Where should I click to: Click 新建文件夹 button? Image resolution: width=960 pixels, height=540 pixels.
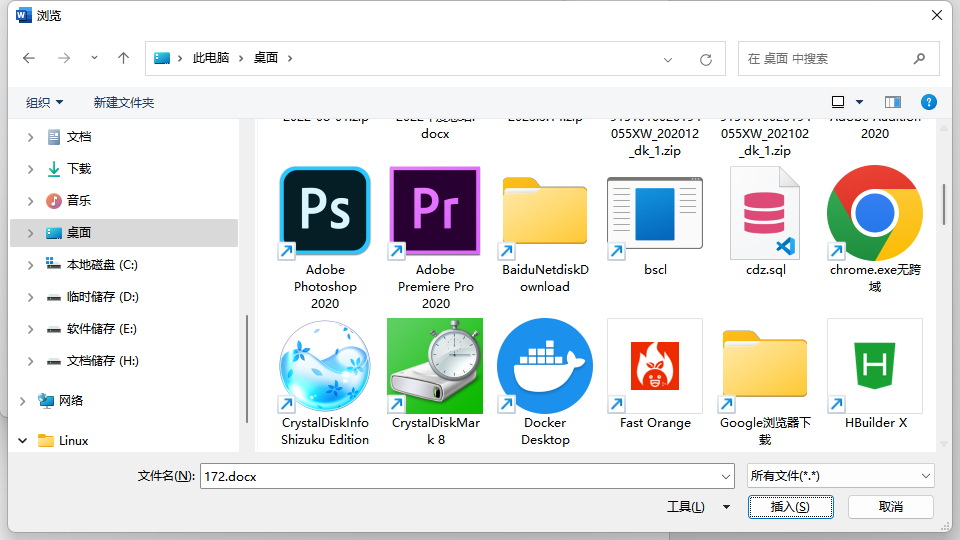pos(124,102)
